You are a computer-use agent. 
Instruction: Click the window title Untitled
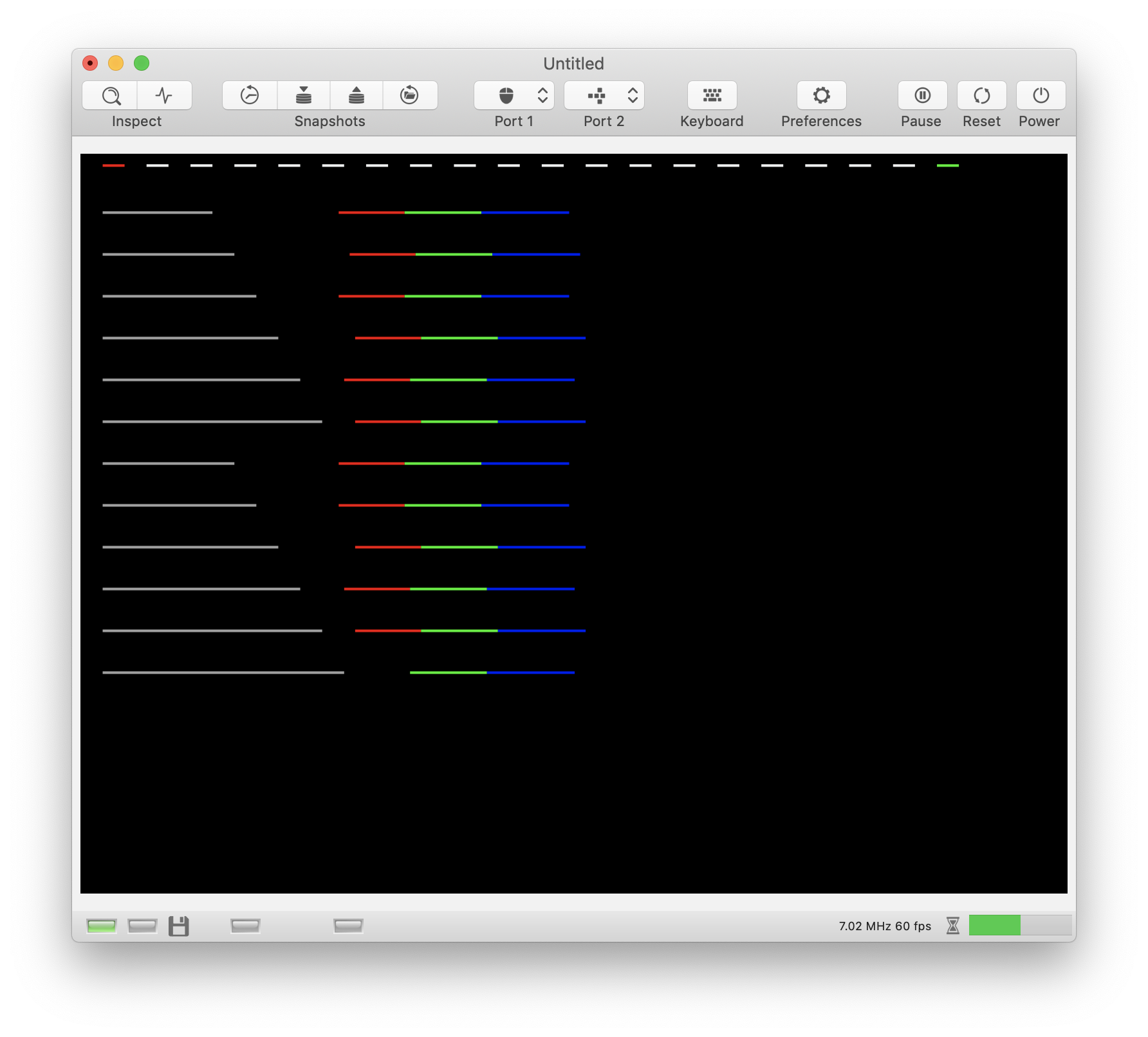coord(573,64)
